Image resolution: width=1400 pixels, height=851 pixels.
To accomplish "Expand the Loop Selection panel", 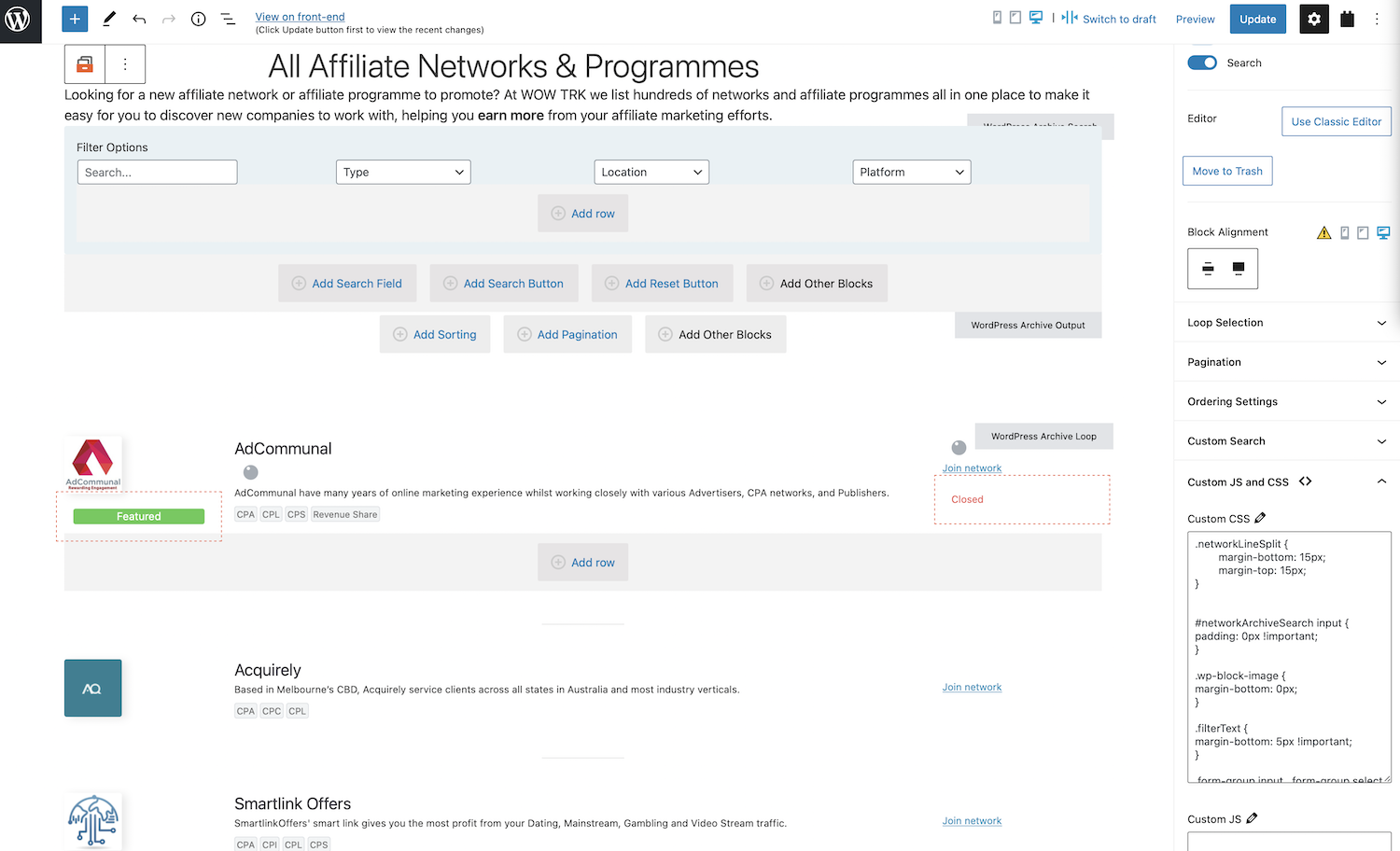I will 1286,323.
